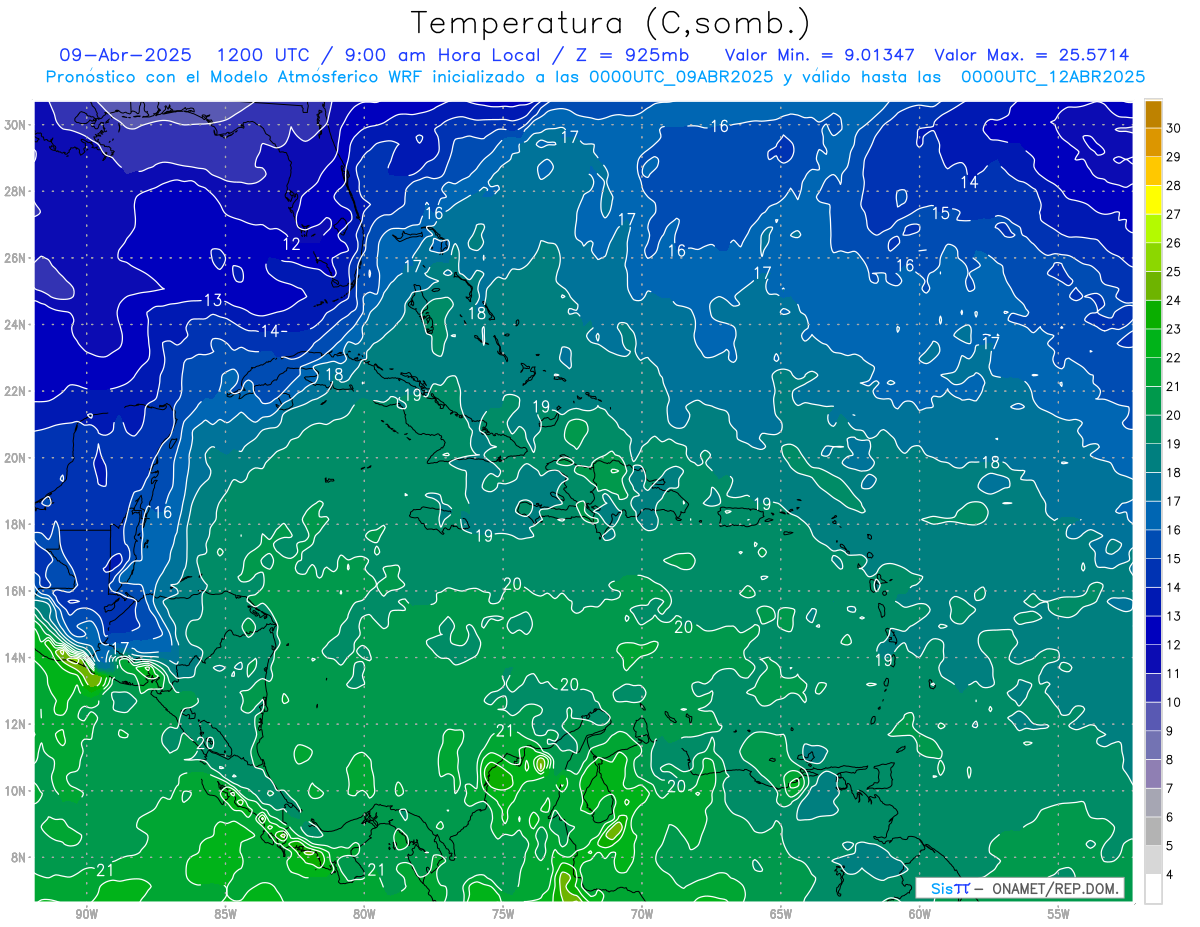Click the initialization time "0000UTC_09ABR2025"
The height and width of the screenshot is (927, 1200).
pos(681,77)
